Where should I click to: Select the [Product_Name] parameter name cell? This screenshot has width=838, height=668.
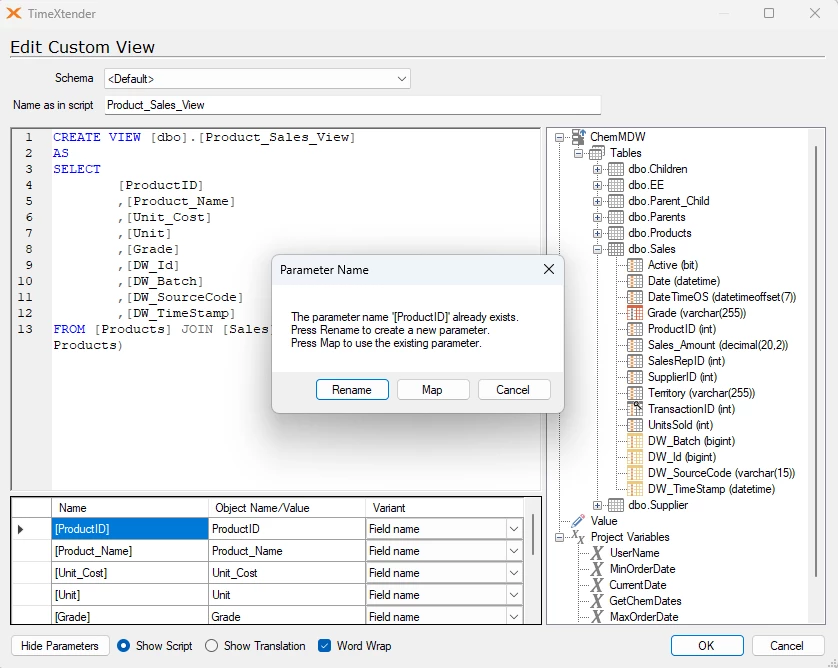[x=130, y=551]
